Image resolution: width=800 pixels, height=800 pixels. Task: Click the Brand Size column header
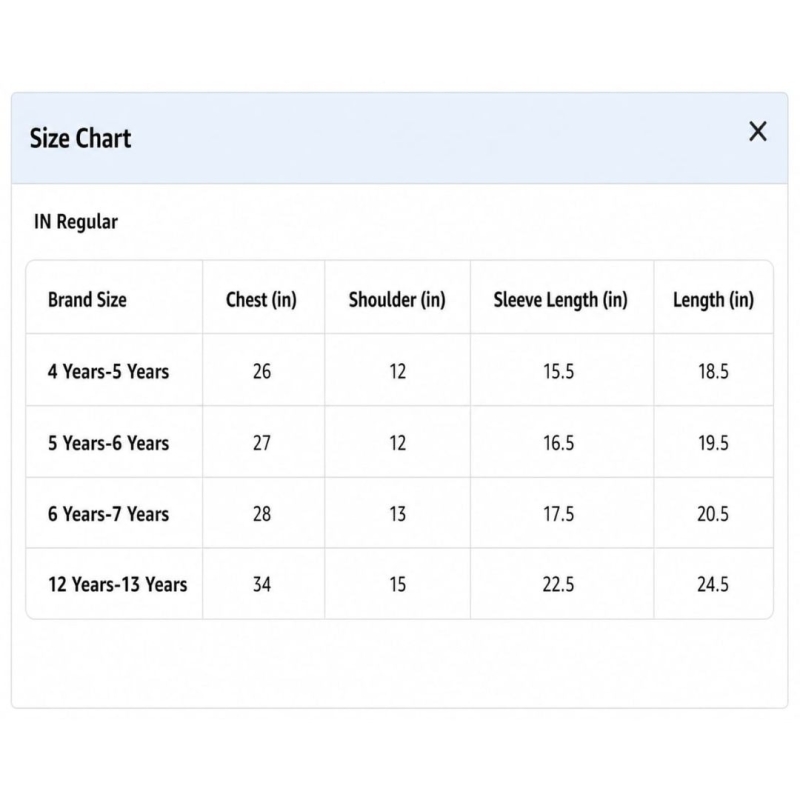[x=87, y=299]
